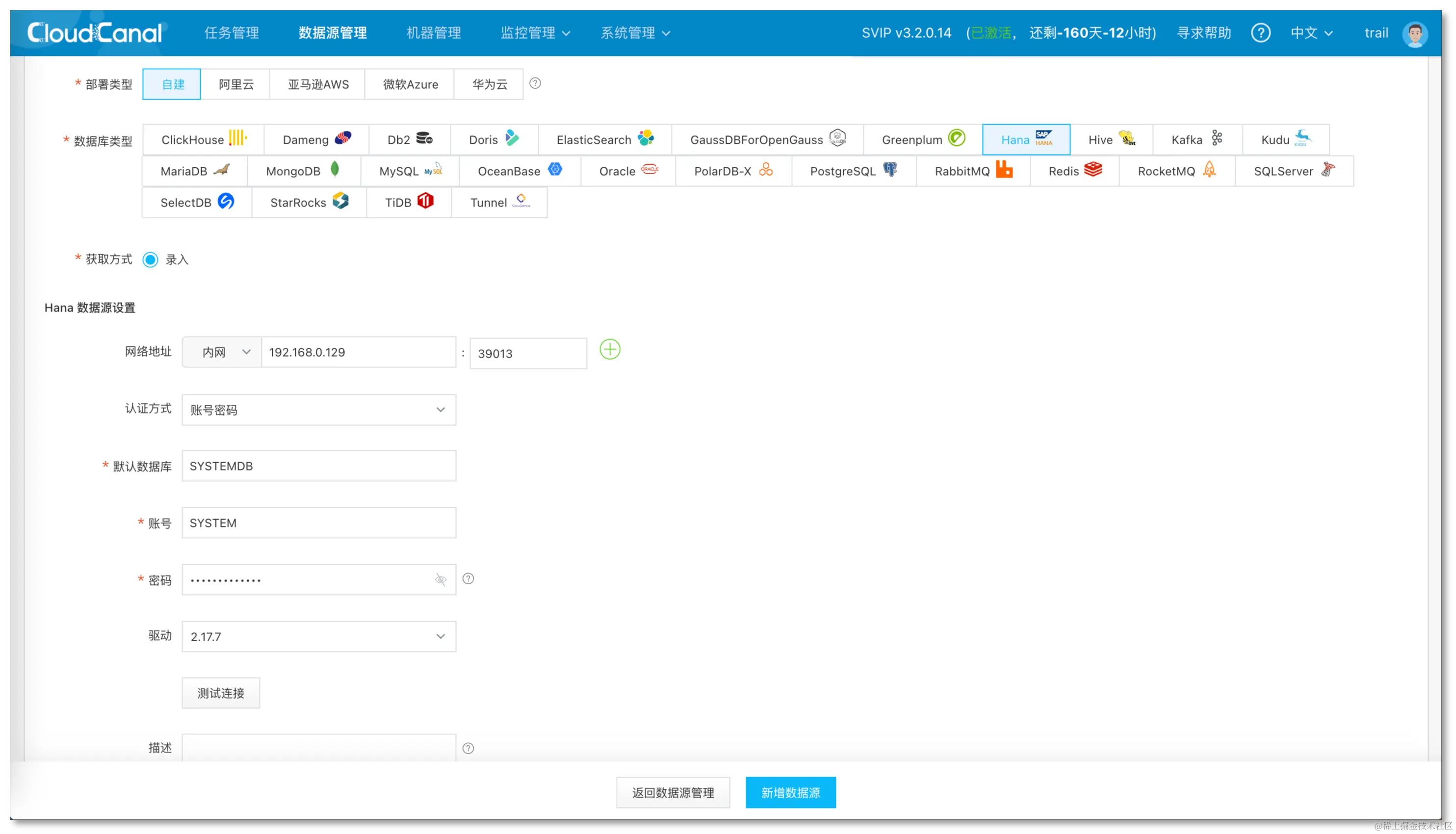The height and width of the screenshot is (834, 1456).
Task: Click the 测试连接 button
Action: [221, 693]
